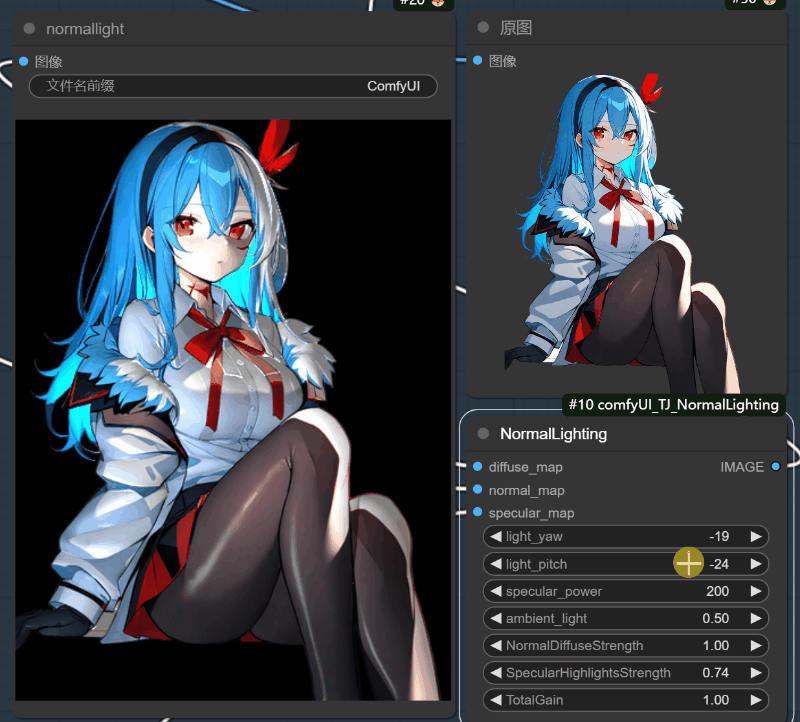Decrease SpecularHighlightsStrength with the left arrow
Screen dimensions: 800x722
(x=496, y=673)
